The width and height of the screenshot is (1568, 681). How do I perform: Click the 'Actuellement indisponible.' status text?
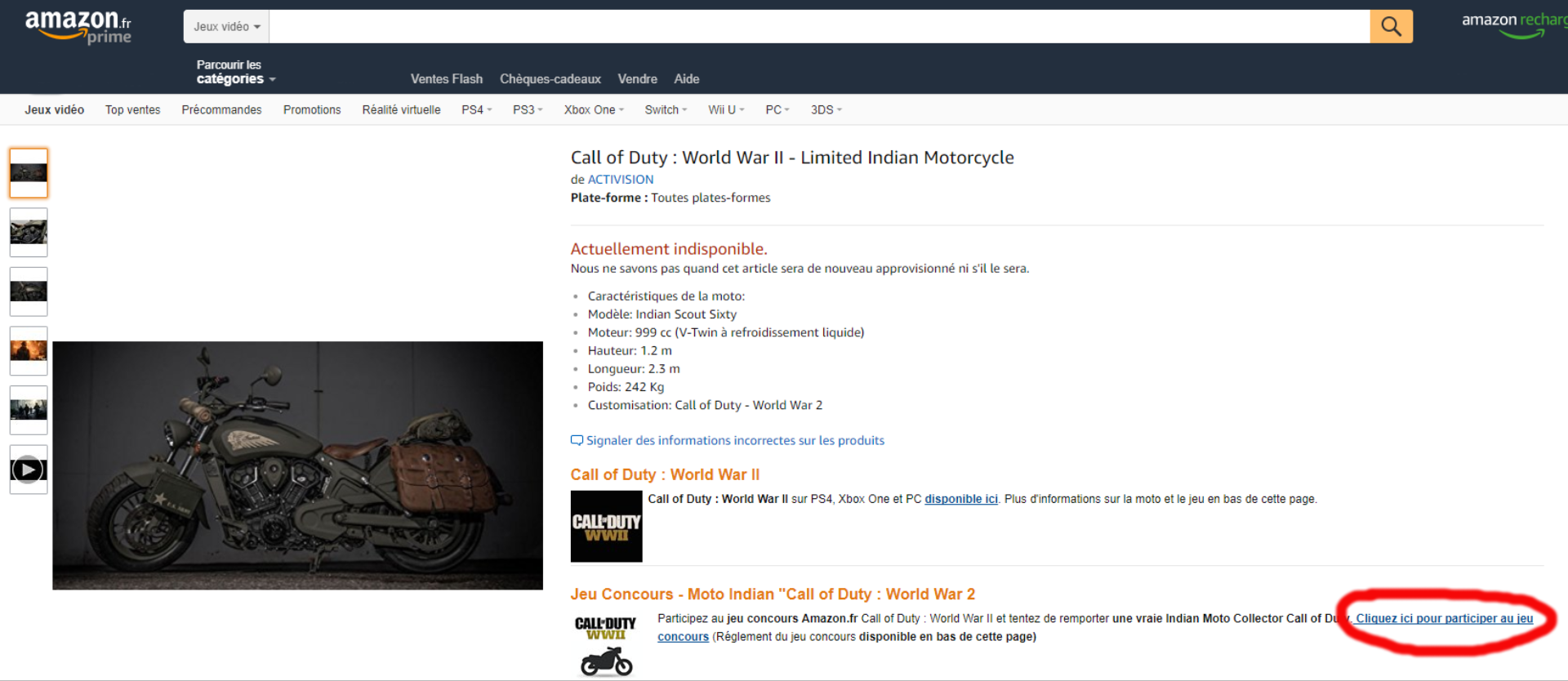(669, 249)
